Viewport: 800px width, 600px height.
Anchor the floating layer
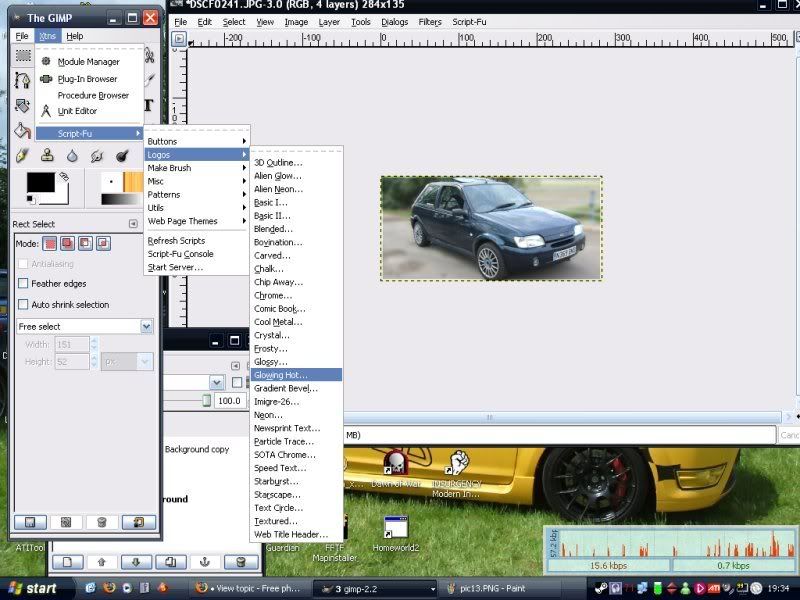pyautogui.click(x=205, y=562)
